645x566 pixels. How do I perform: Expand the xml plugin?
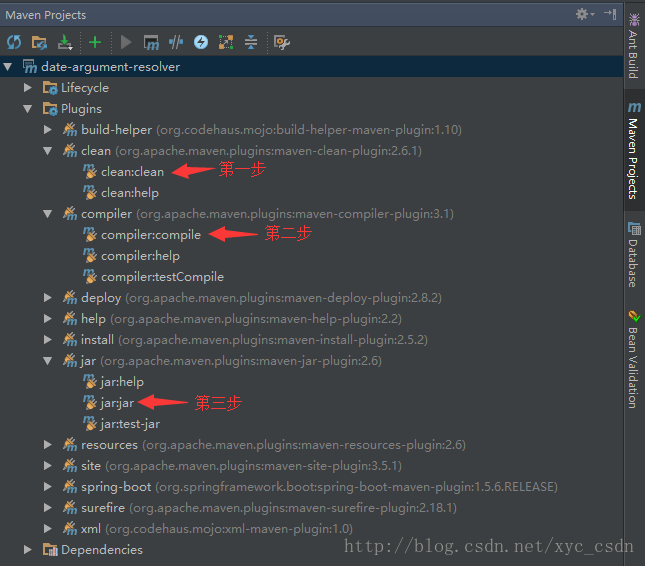coord(48,529)
